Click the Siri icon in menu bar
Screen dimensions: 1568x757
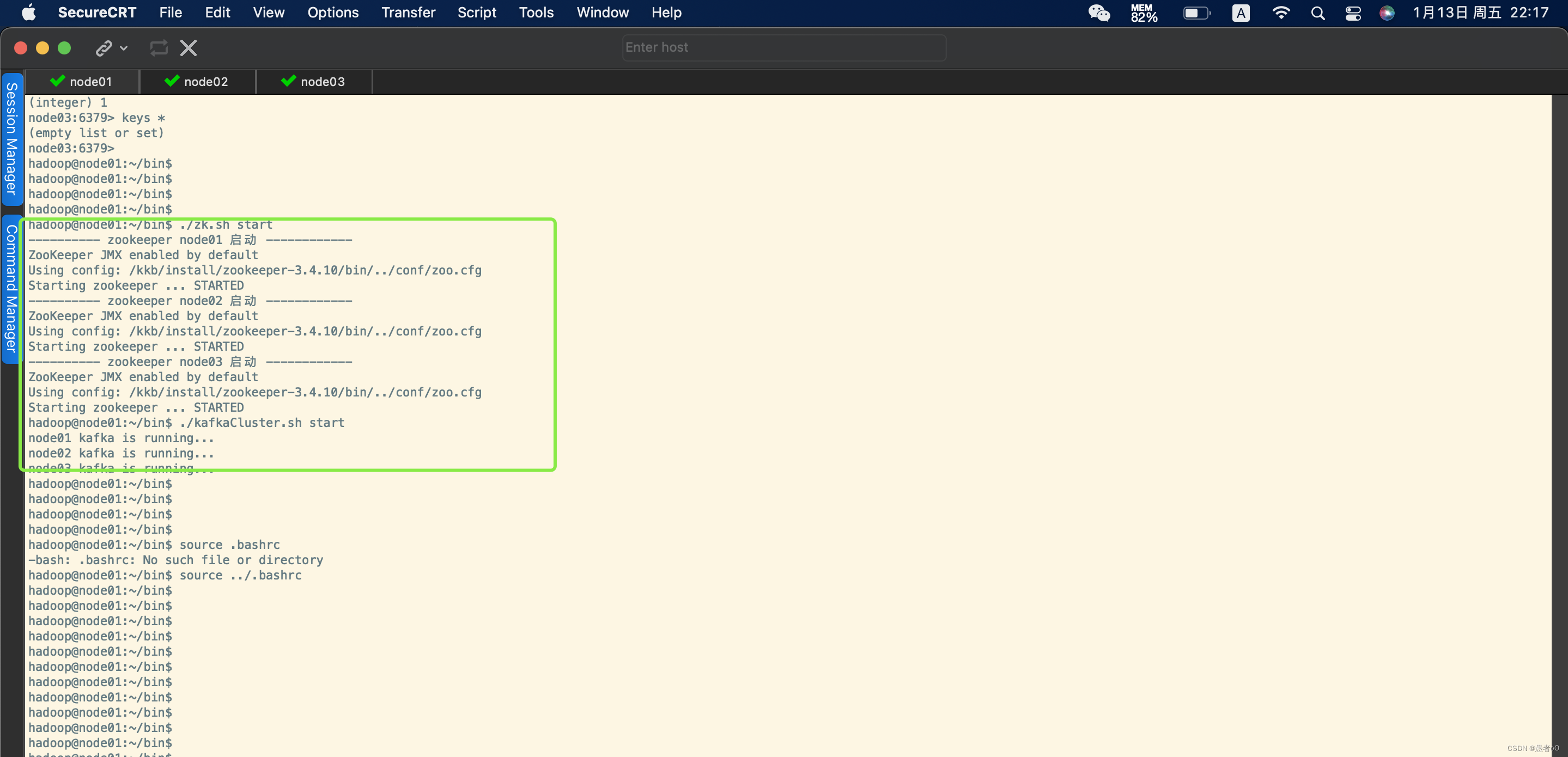pos(1387,13)
